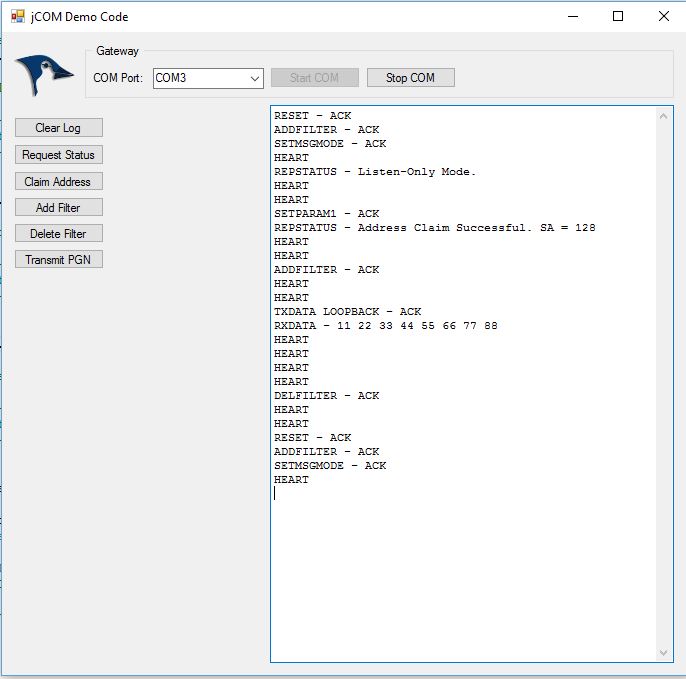This screenshot has height=679, width=686.
Task: Click the jCOM app icon in title bar
Action: [x=17, y=16]
